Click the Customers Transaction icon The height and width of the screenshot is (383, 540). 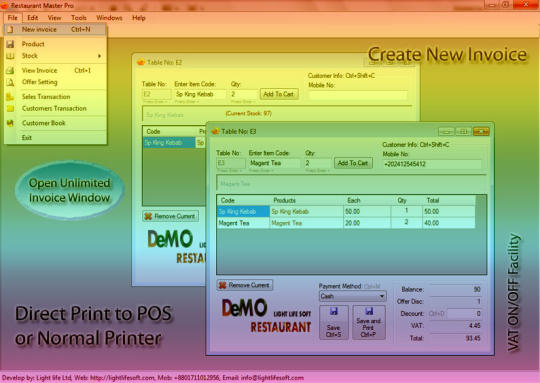[x=10, y=108]
